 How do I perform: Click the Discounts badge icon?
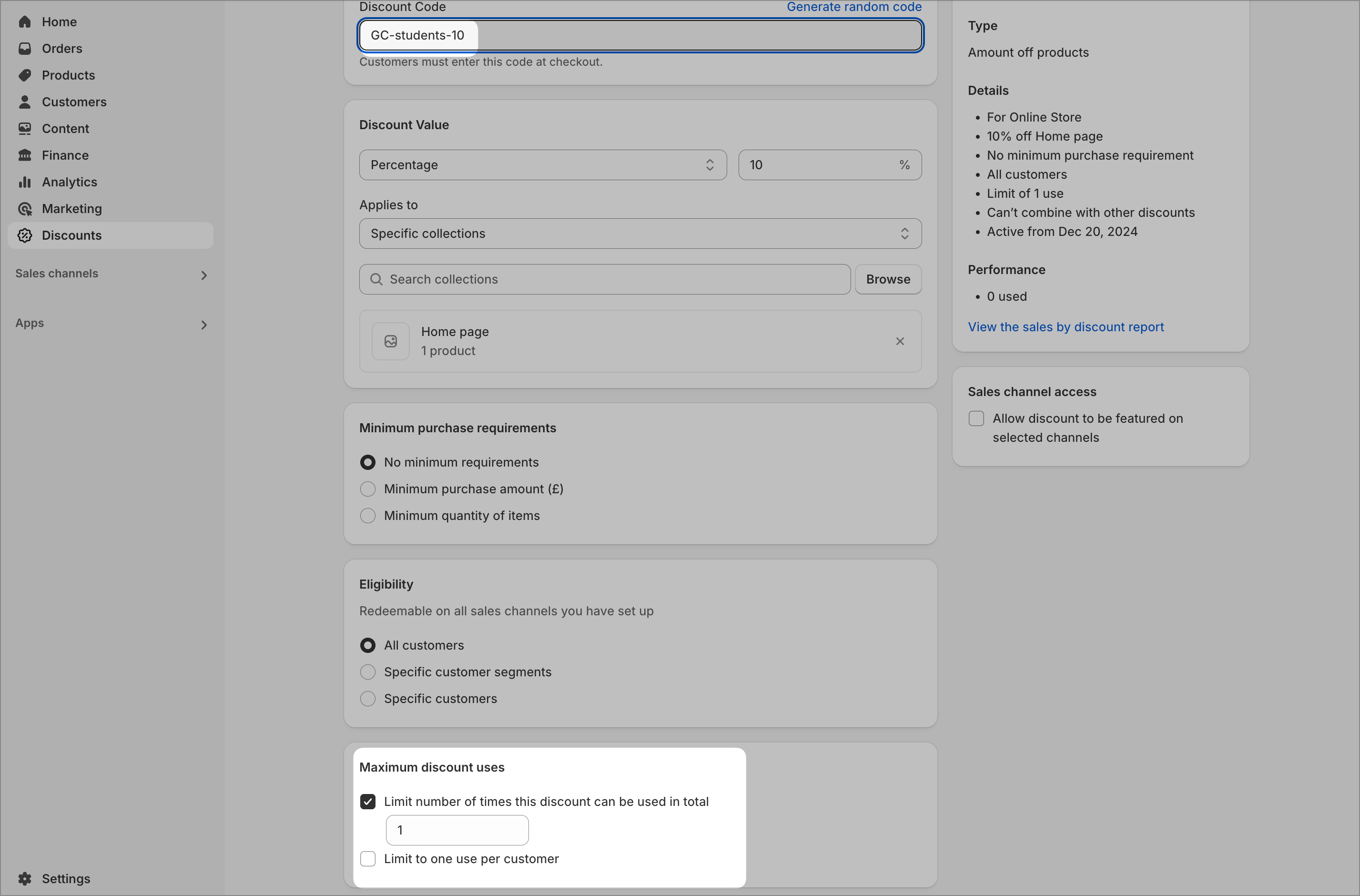25,235
